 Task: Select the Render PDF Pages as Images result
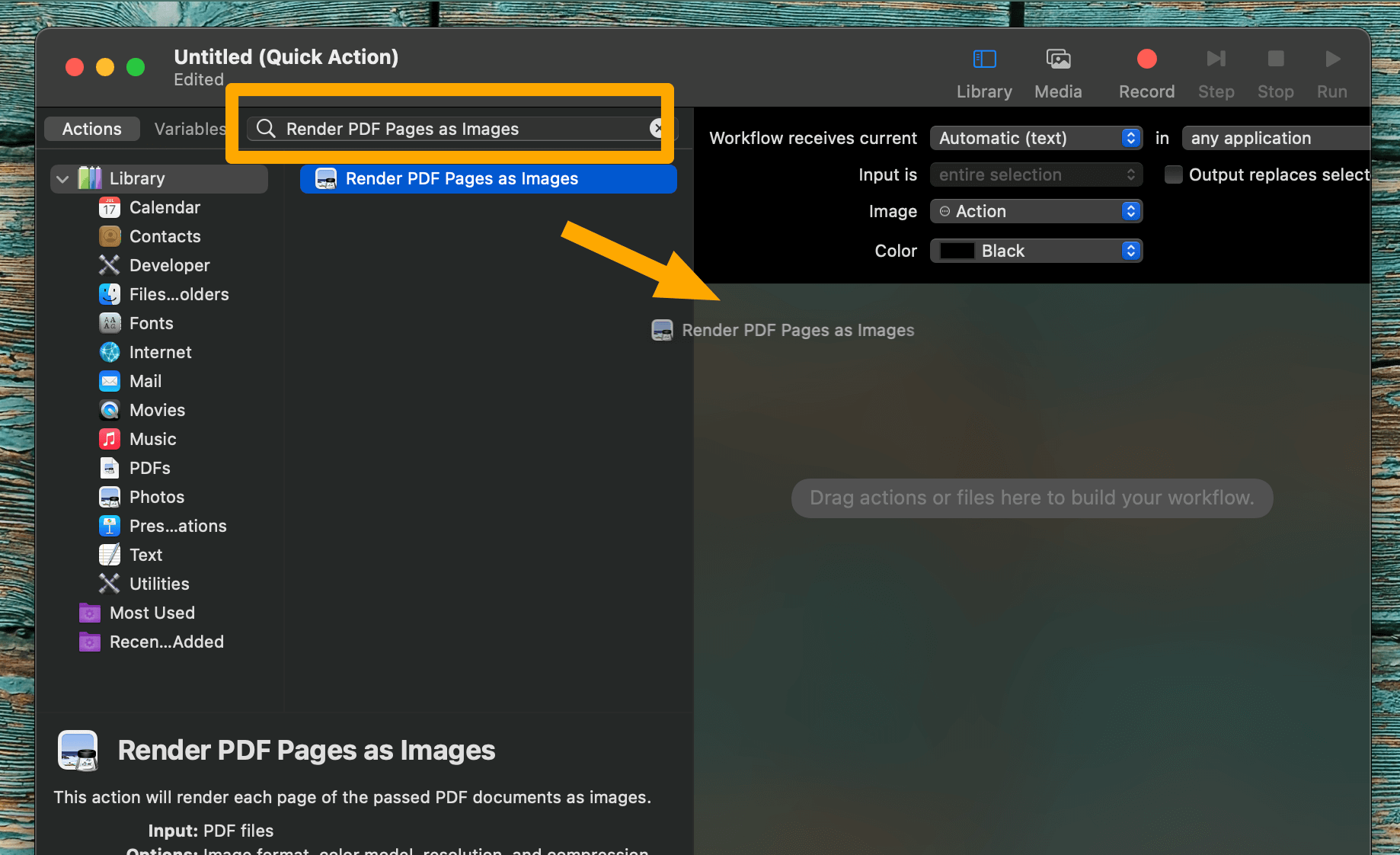487,178
